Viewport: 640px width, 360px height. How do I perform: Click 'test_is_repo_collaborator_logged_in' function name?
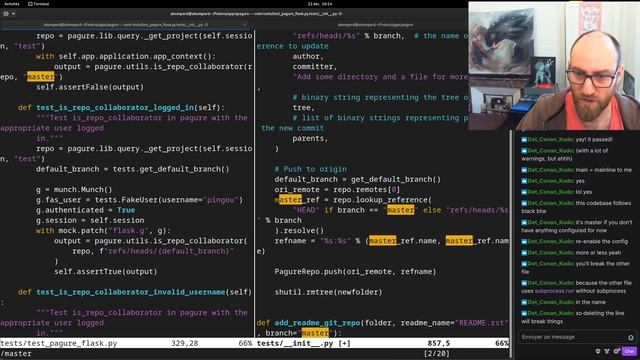[x=115, y=107]
